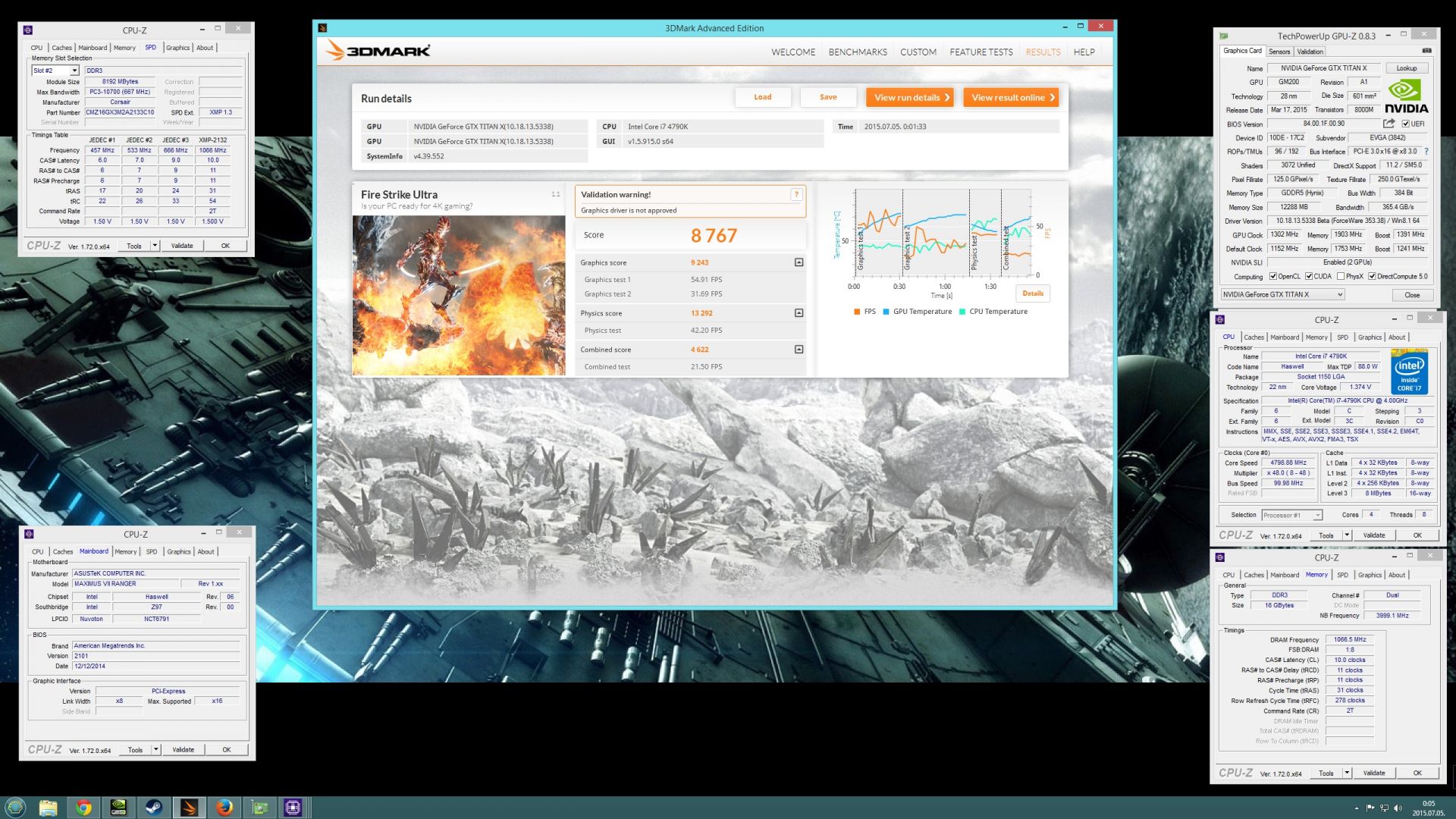1456x819 pixels.
Task: Open Tools dropdown arrow in CPU-Z SPD window
Action: (155, 246)
